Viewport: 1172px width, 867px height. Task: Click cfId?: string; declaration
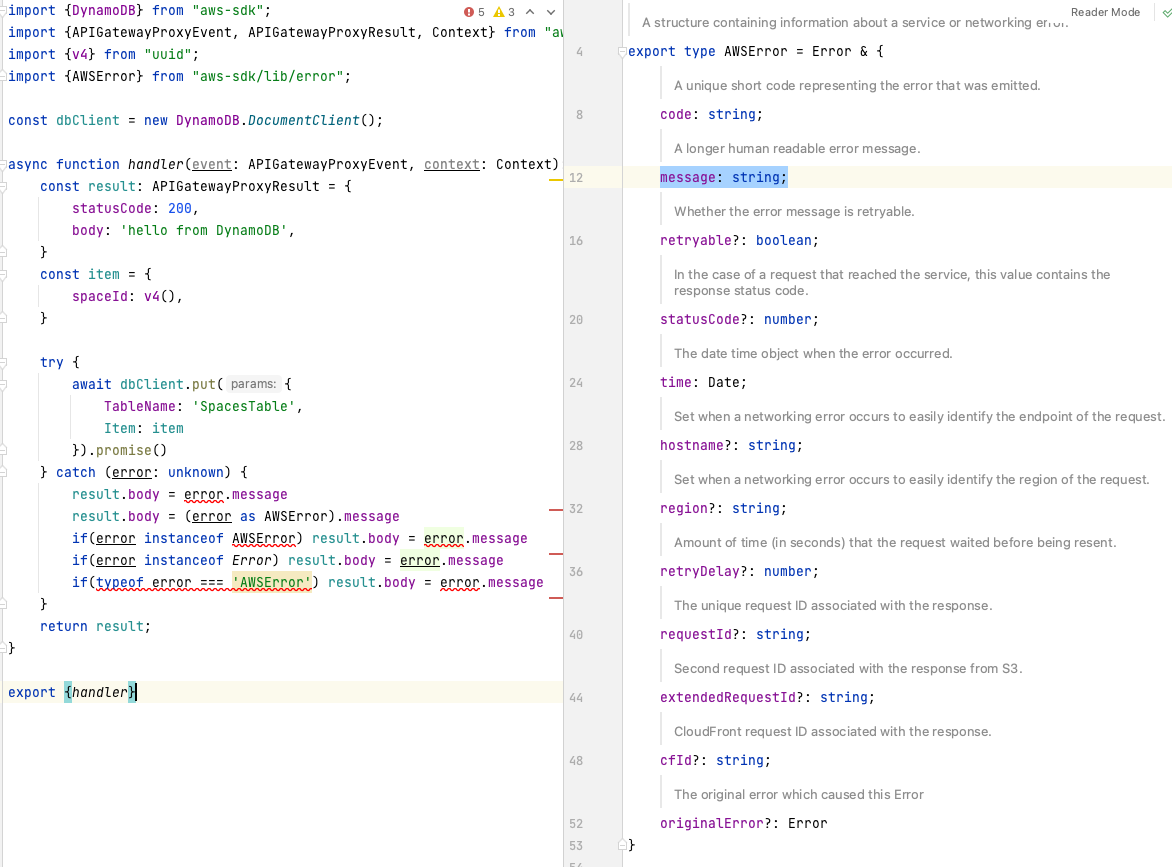(715, 761)
